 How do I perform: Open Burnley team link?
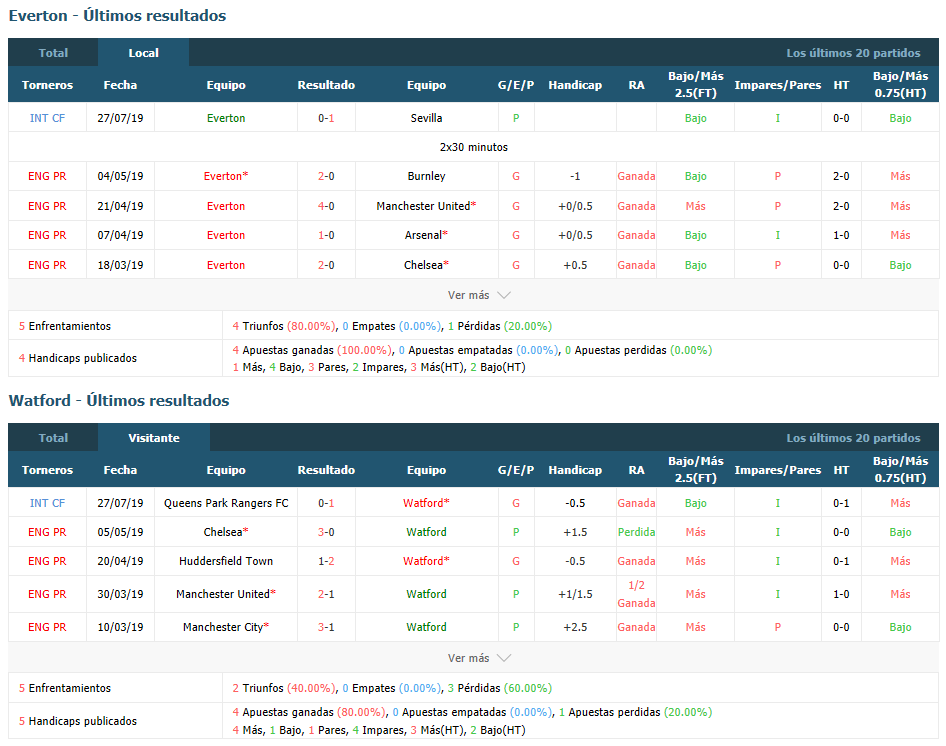tap(427, 176)
